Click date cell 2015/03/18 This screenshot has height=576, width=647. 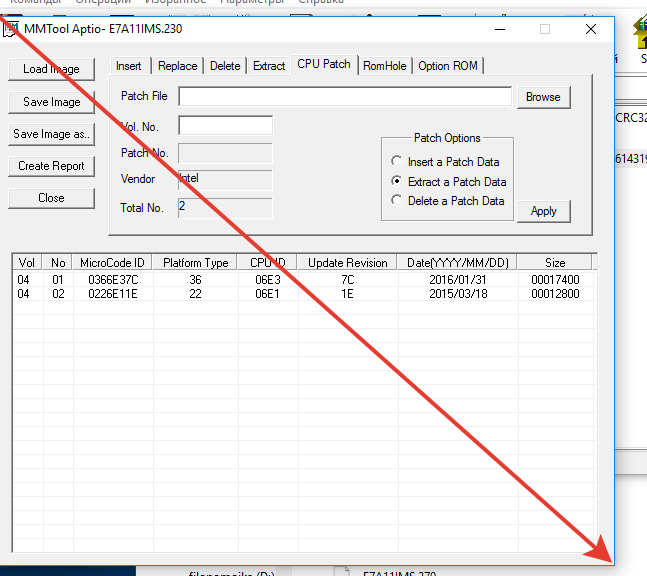tap(458, 294)
